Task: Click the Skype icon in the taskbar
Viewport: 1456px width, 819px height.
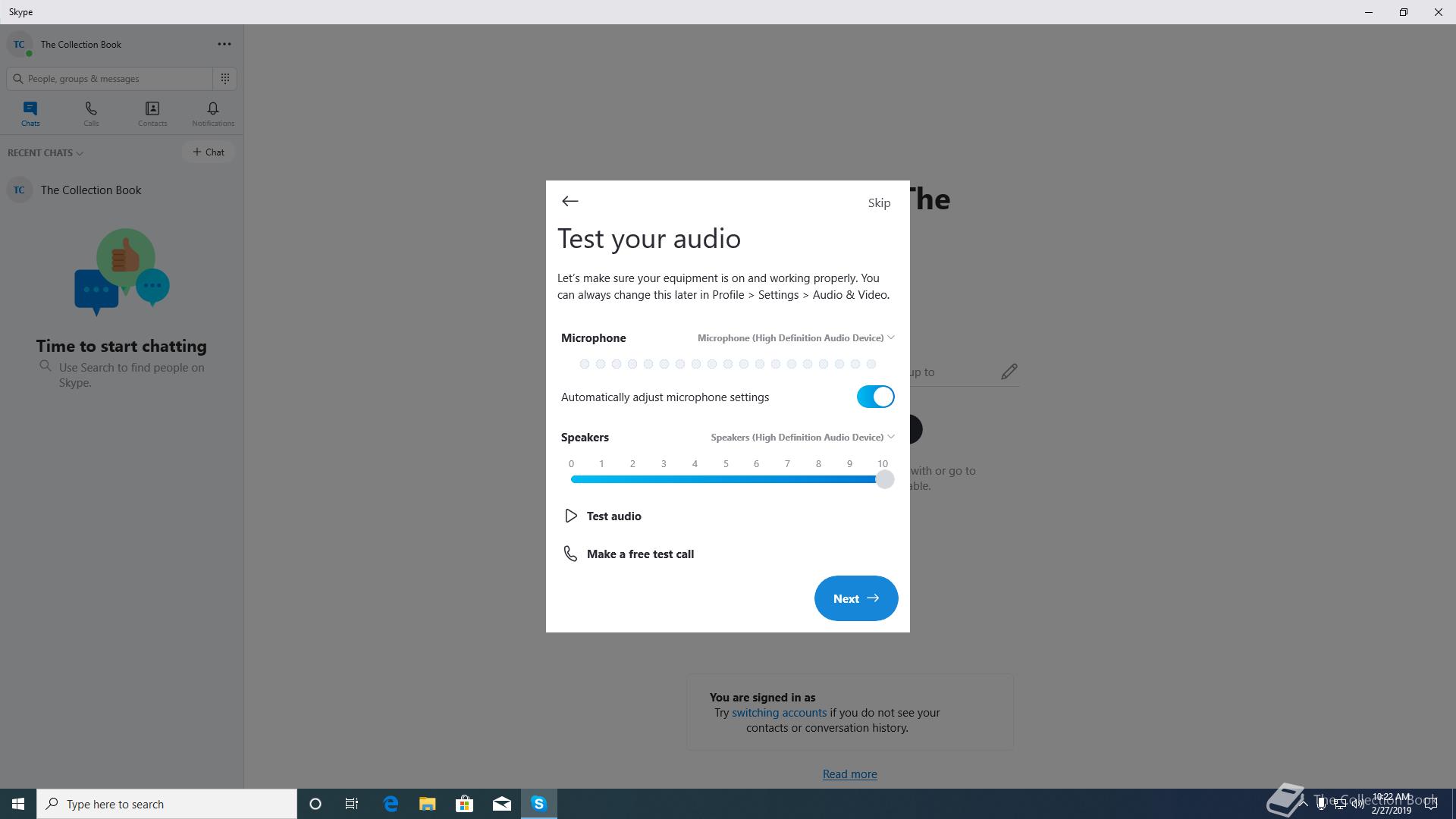Action: click(x=538, y=804)
